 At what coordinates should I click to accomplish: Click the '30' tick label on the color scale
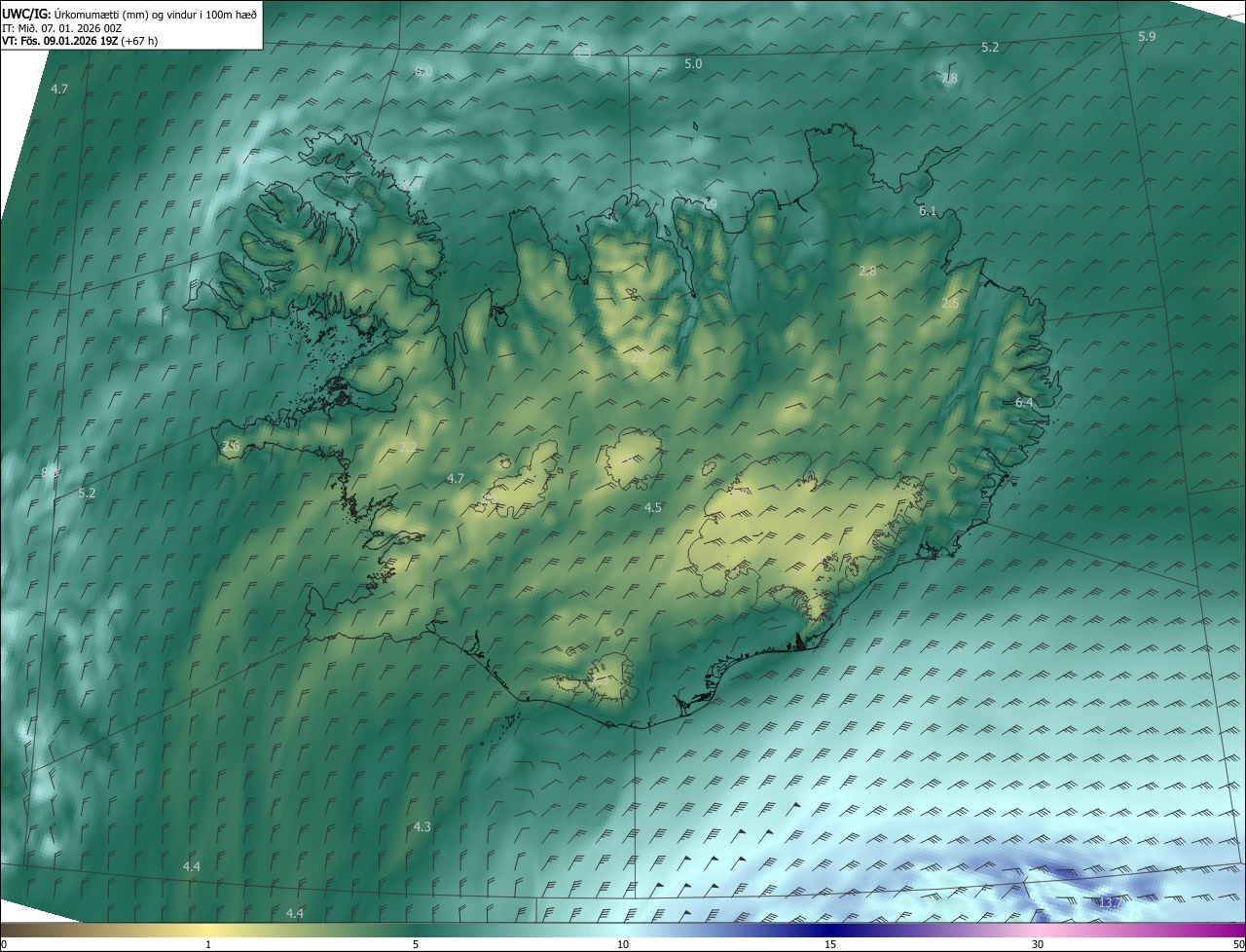pyautogui.click(x=1038, y=944)
